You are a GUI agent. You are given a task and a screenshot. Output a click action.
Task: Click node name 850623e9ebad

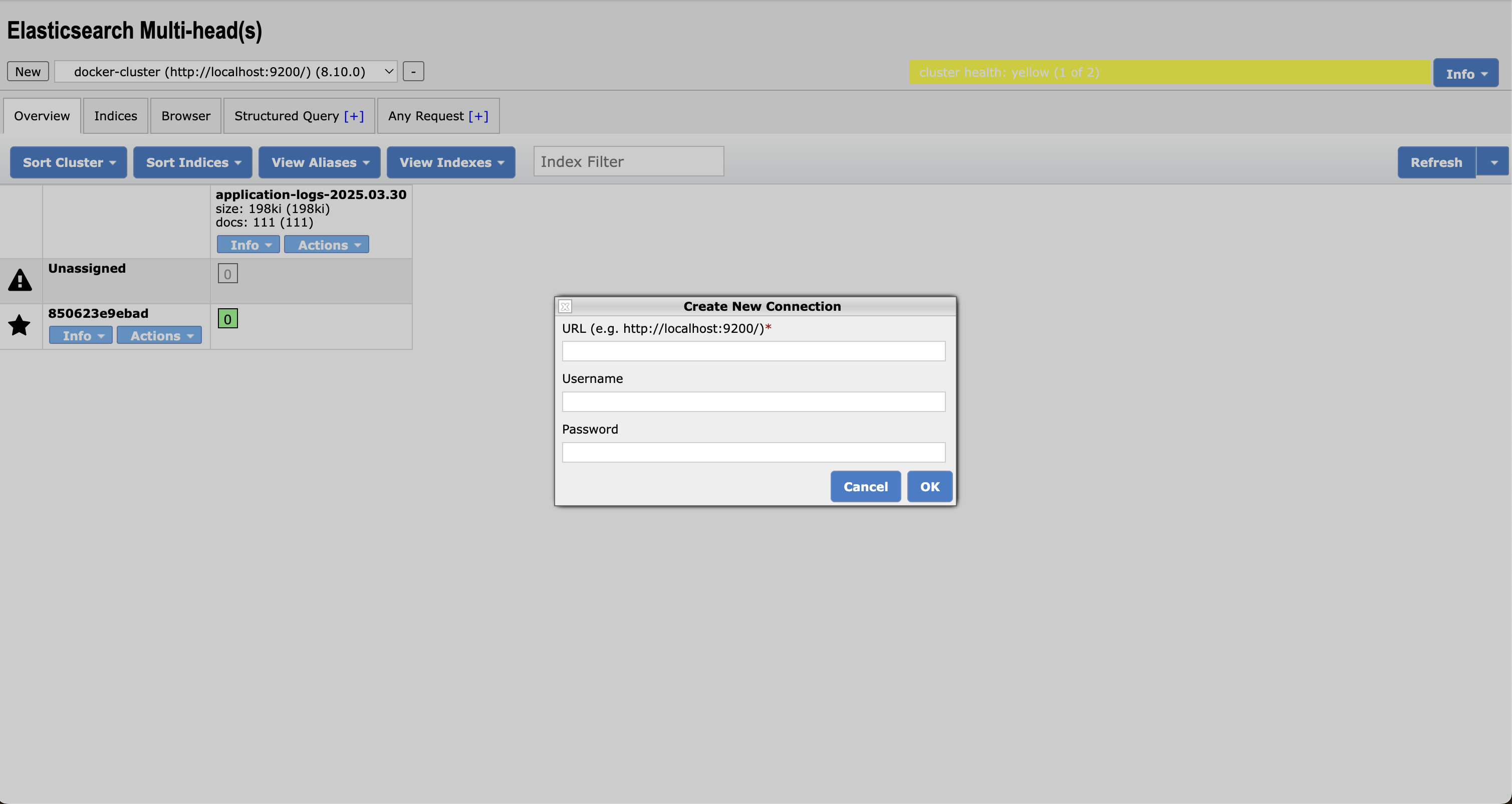click(x=98, y=313)
